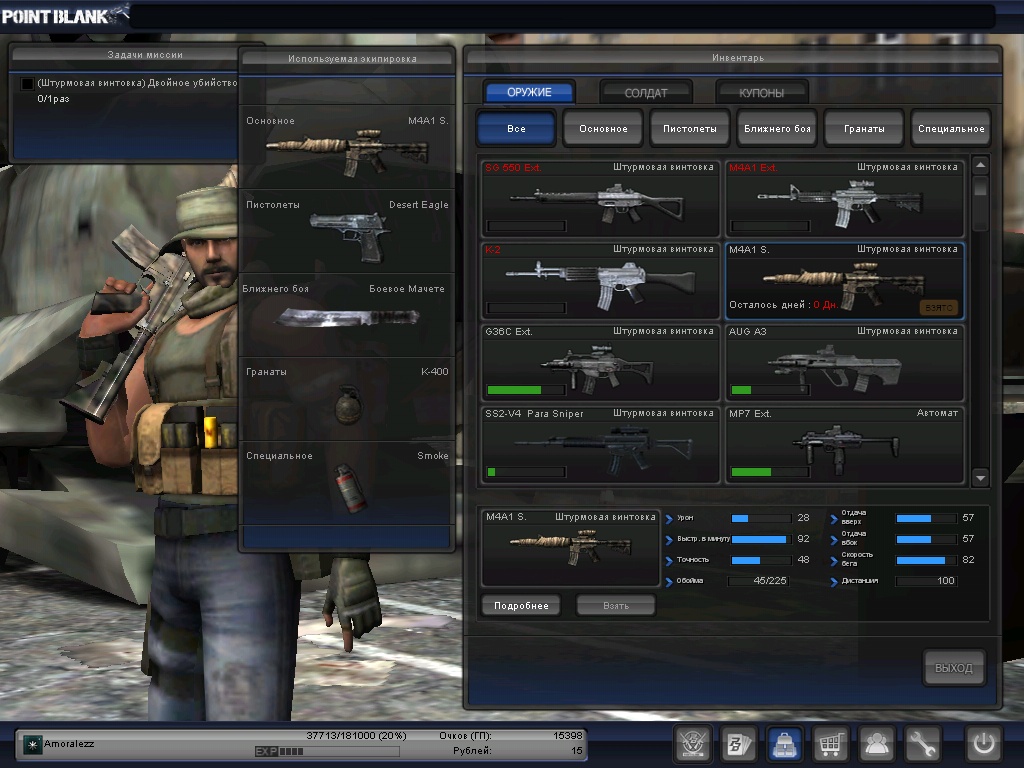Image resolution: width=1024 pixels, height=768 pixels.
Task: Filter inventory by Специальное
Action: [x=951, y=128]
